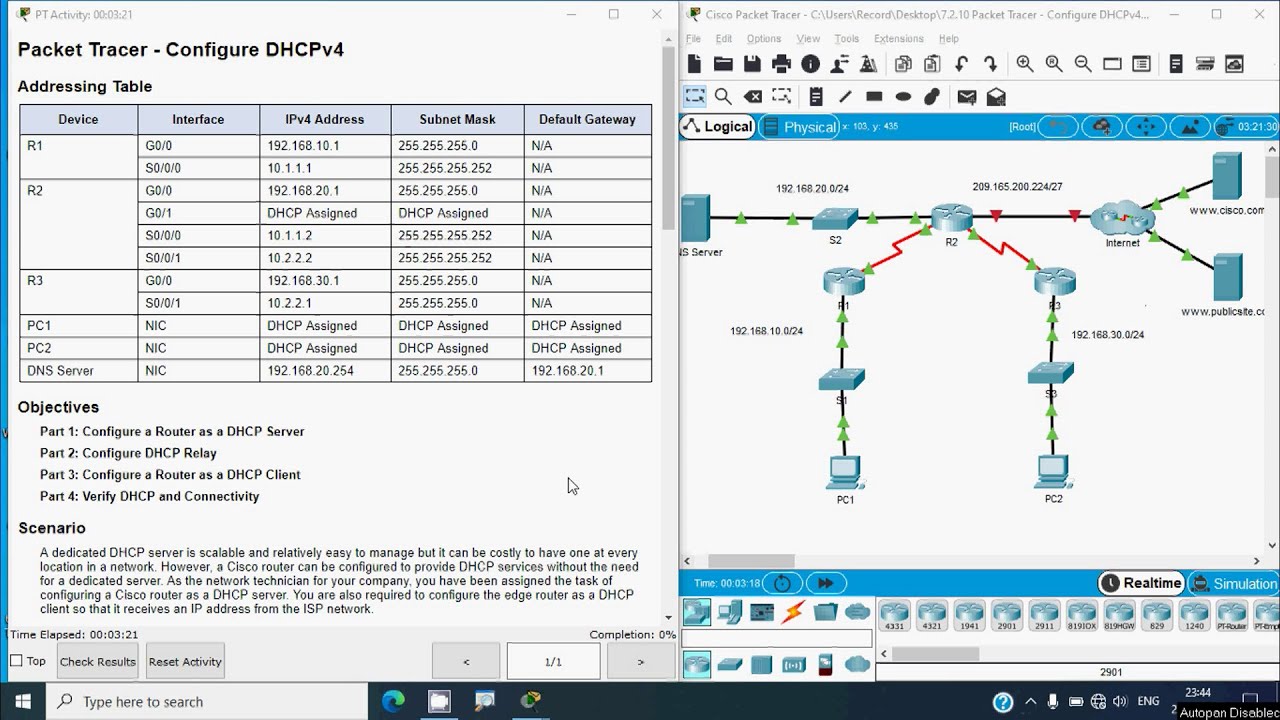Switch to Logical workspace view
The width and height of the screenshot is (1280, 720).
tap(716, 126)
